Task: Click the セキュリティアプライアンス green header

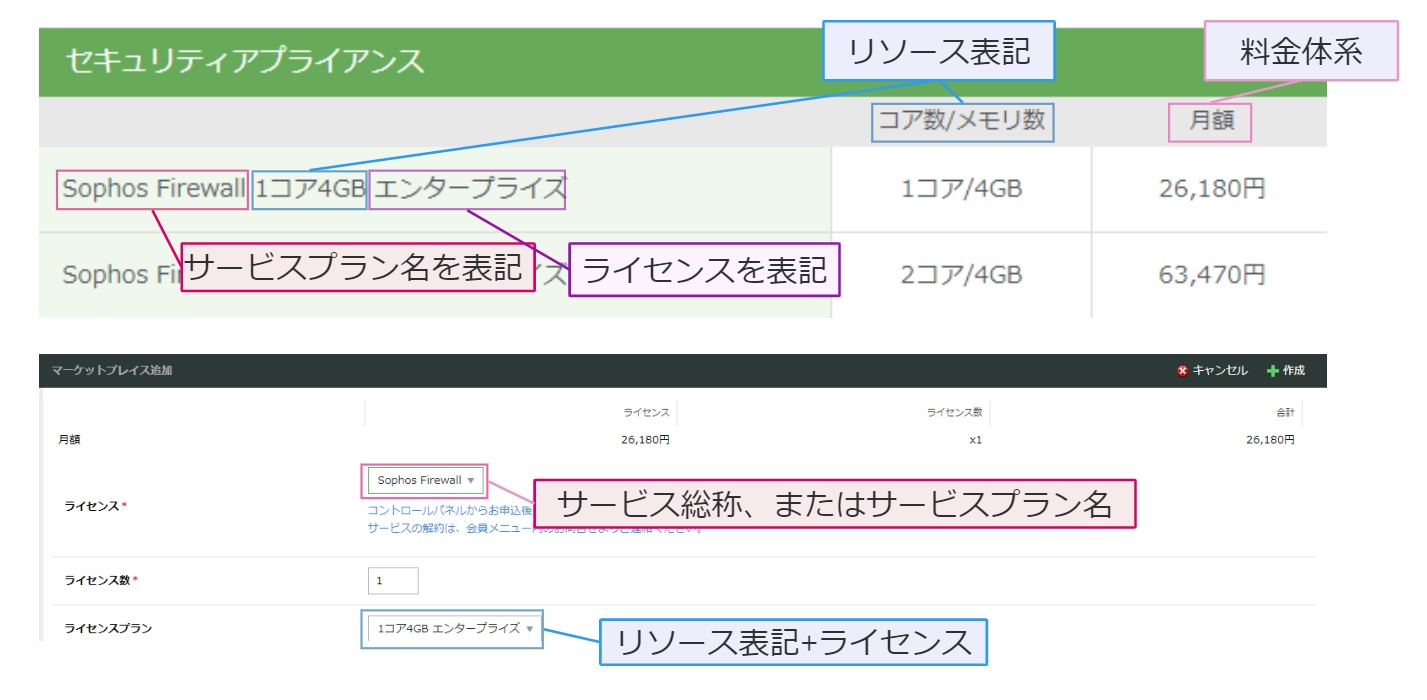Action: pos(245,61)
